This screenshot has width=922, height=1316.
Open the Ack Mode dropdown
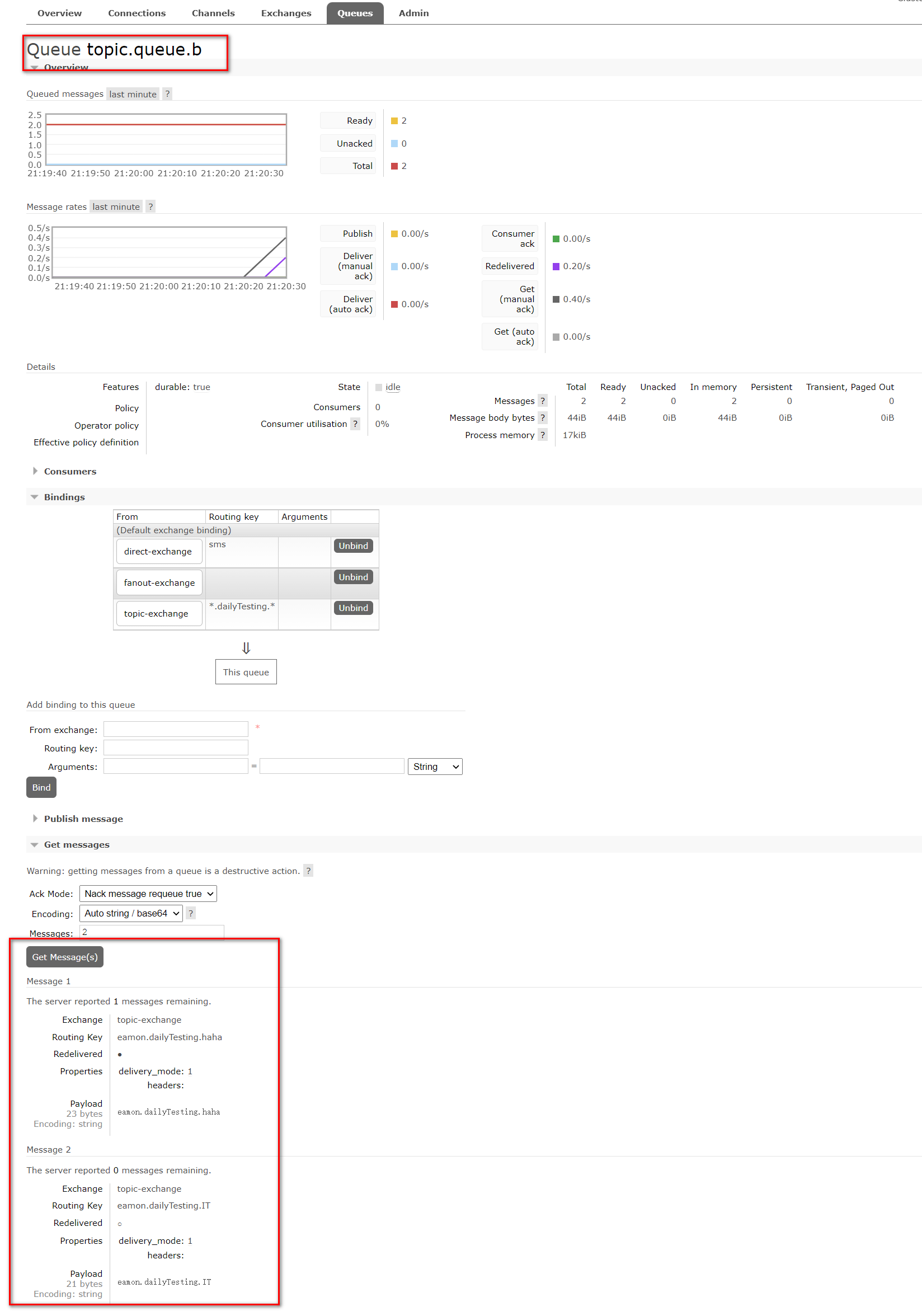(148, 894)
